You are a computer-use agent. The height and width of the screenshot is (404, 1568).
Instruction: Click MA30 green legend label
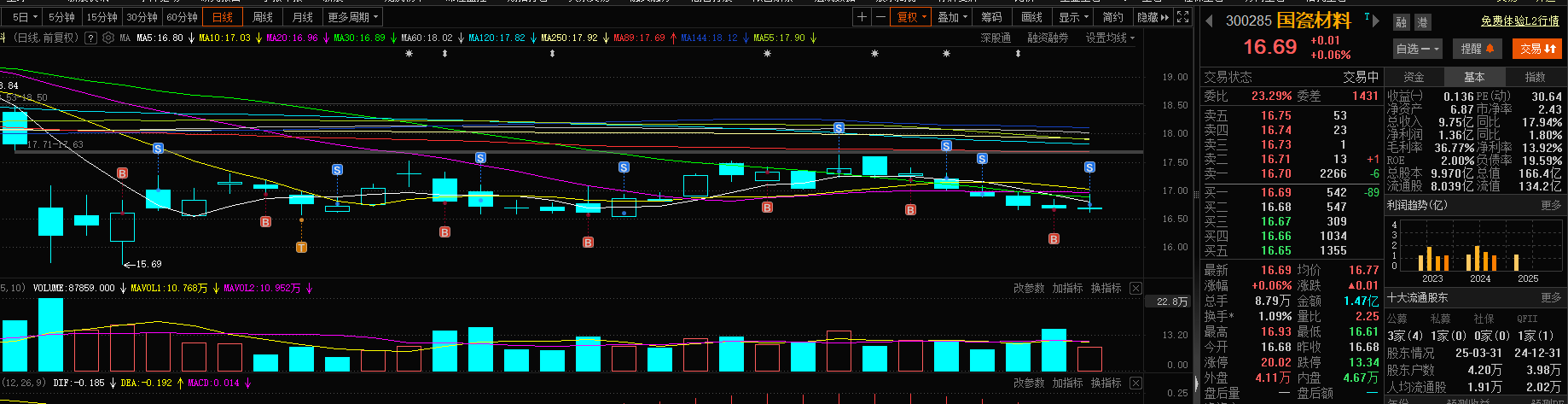point(359,38)
